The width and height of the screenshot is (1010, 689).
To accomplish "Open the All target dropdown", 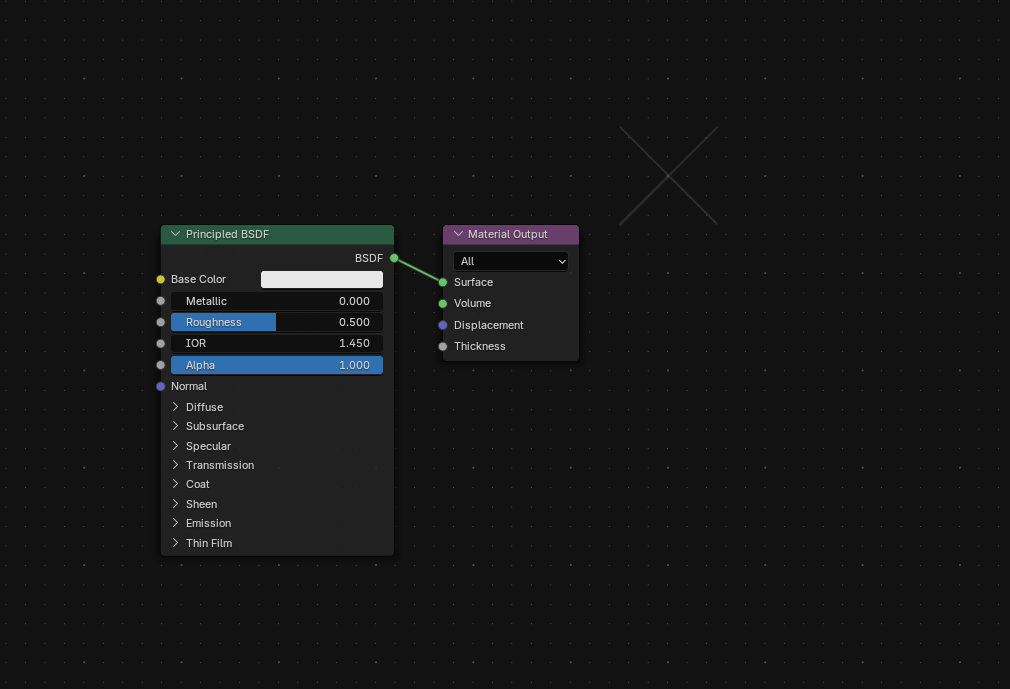I will [x=511, y=261].
